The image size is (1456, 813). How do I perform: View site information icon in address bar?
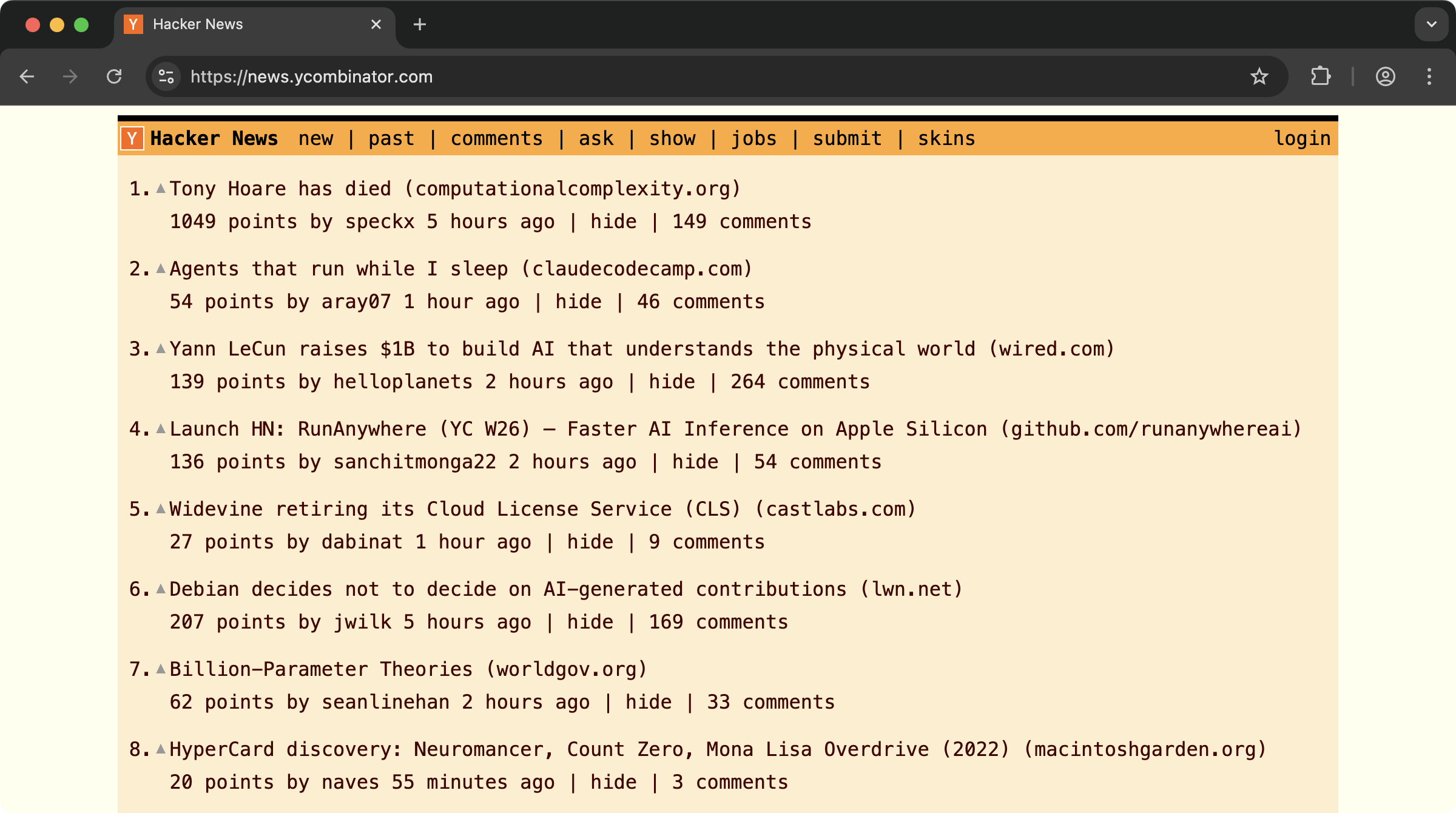click(166, 76)
